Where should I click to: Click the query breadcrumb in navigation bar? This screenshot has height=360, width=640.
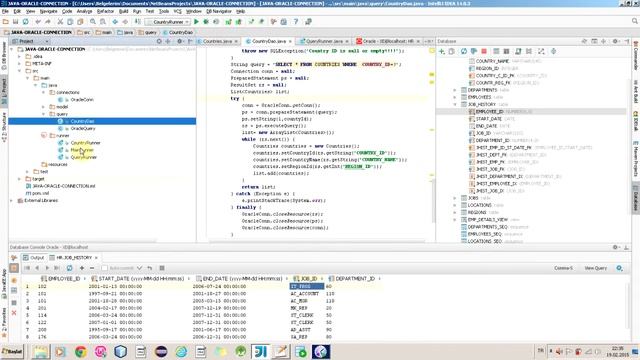click(148, 32)
